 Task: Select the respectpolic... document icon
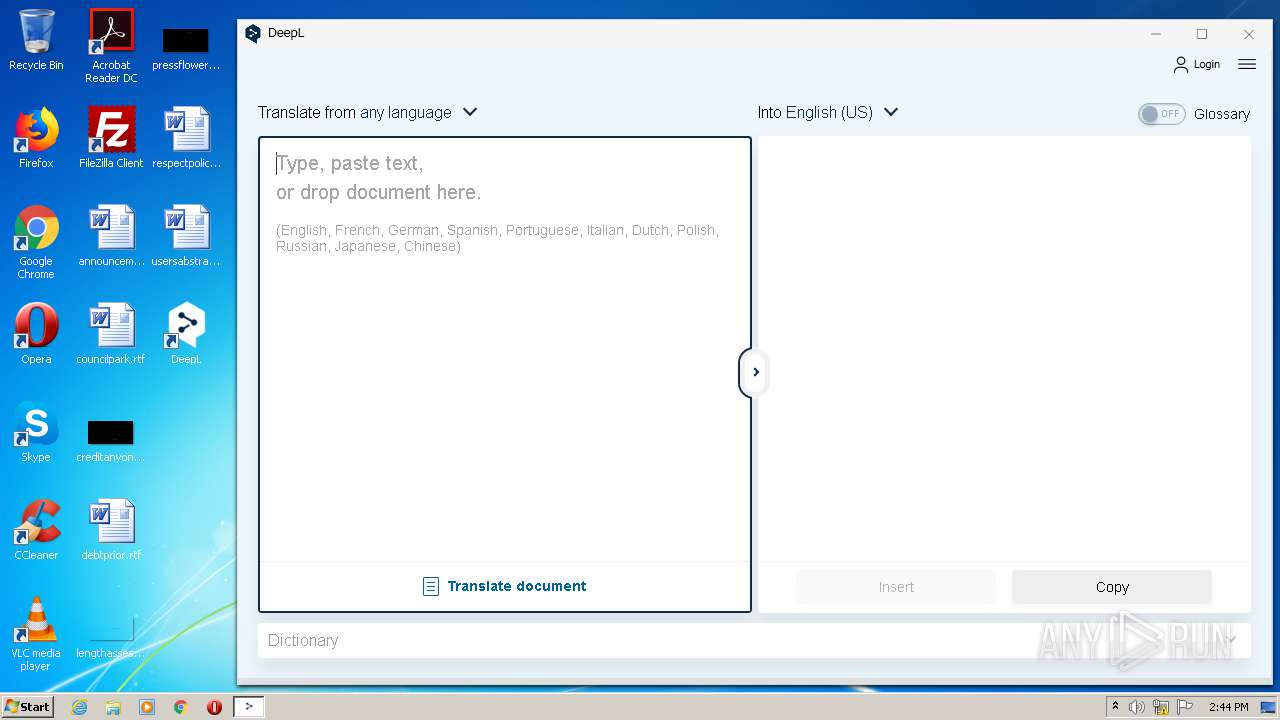(186, 138)
